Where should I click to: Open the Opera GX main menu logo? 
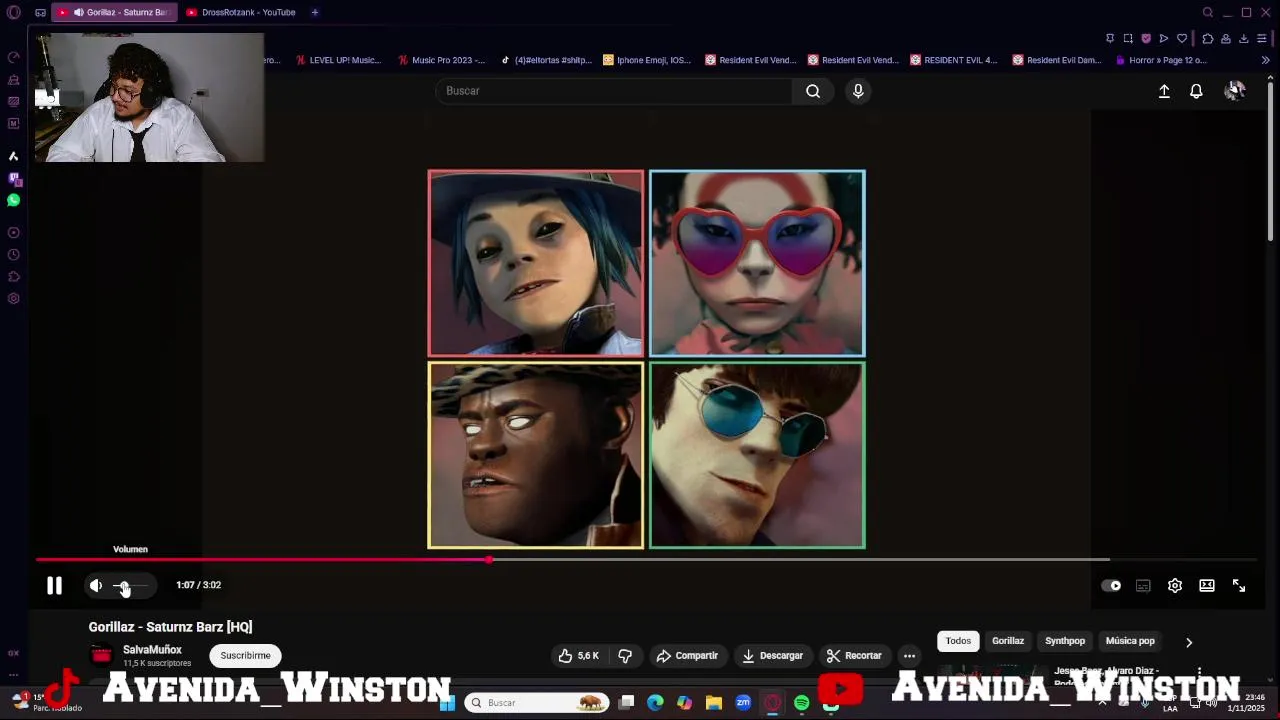13,12
